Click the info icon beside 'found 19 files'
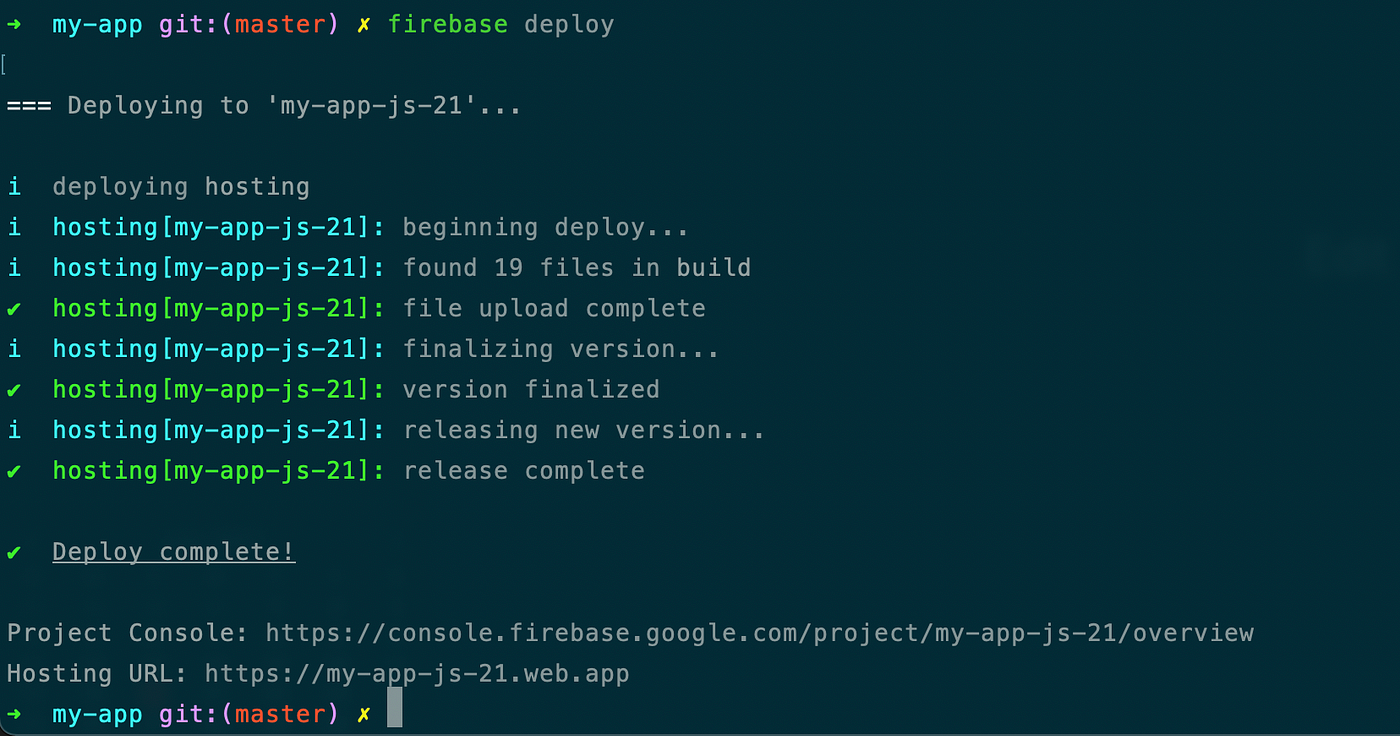 point(14,267)
